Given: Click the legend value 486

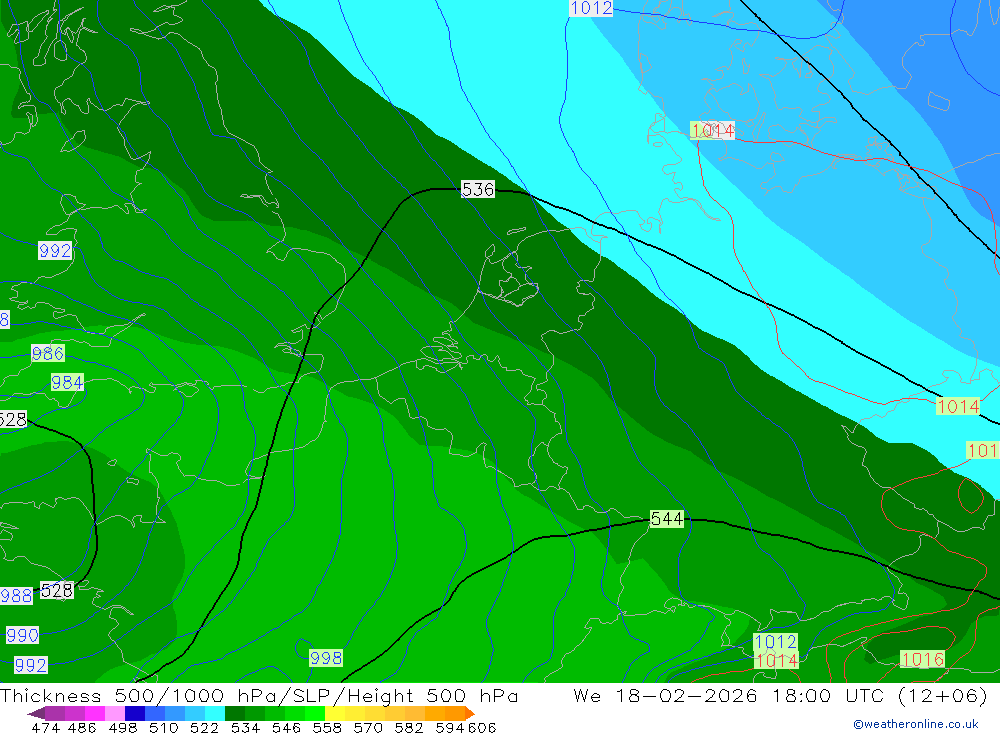Looking at the screenshot, I should click(x=81, y=727).
